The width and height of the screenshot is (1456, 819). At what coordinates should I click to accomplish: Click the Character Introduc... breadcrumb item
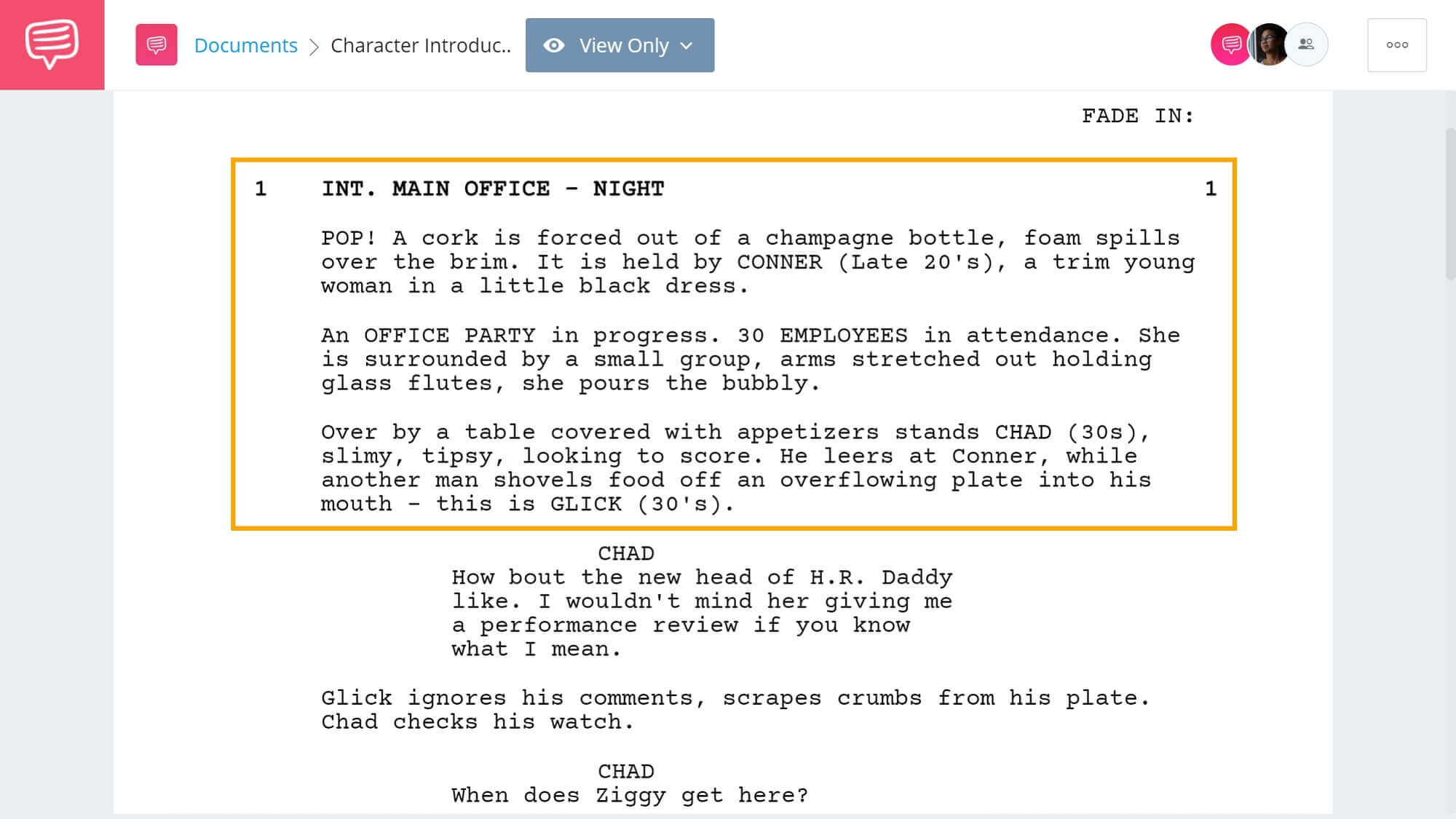point(421,45)
